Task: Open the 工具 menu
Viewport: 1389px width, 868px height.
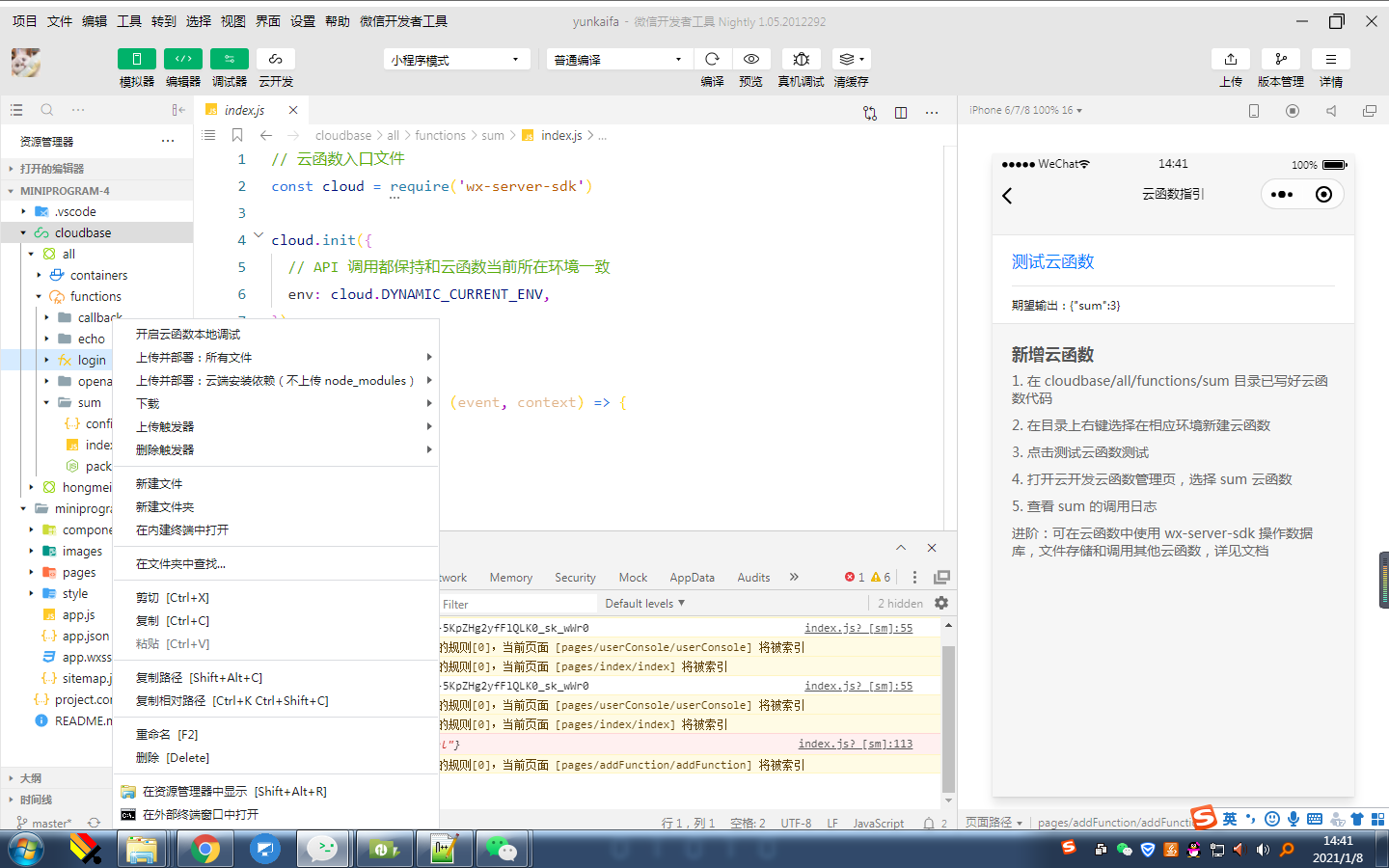Action: [x=129, y=21]
